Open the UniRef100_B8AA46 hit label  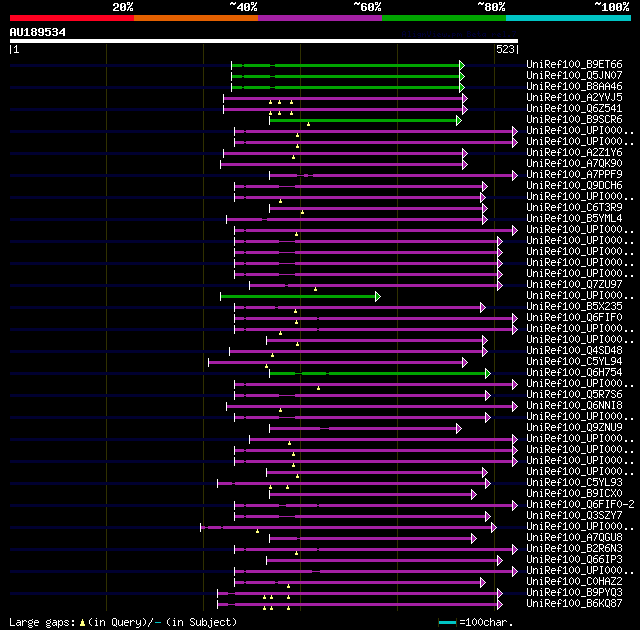pos(574,87)
